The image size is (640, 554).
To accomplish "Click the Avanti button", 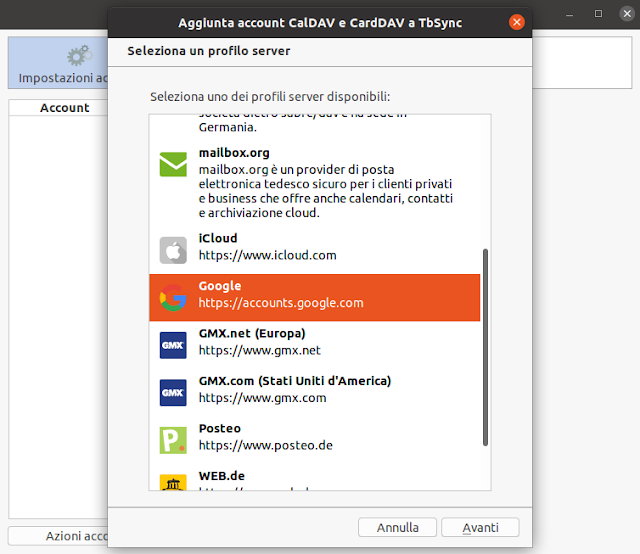I will [x=480, y=527].
